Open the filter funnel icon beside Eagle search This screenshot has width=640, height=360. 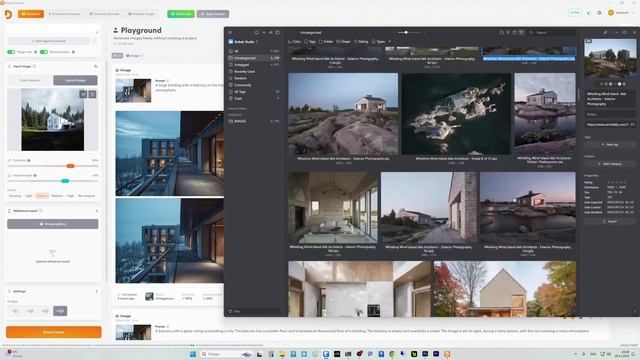click(x=521, y=32)
